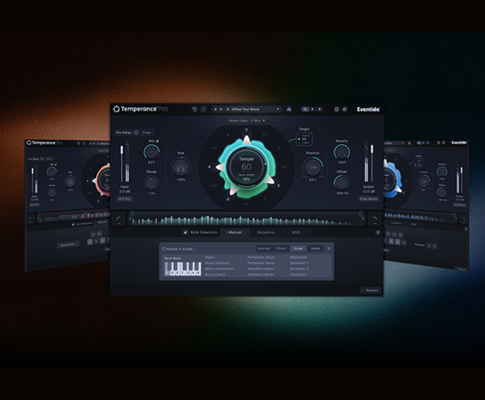Image resolution: width=485 pixels, height=400 pixels.
Task: Select the Chord tab in scale chooser
Action: click(281, 249)
